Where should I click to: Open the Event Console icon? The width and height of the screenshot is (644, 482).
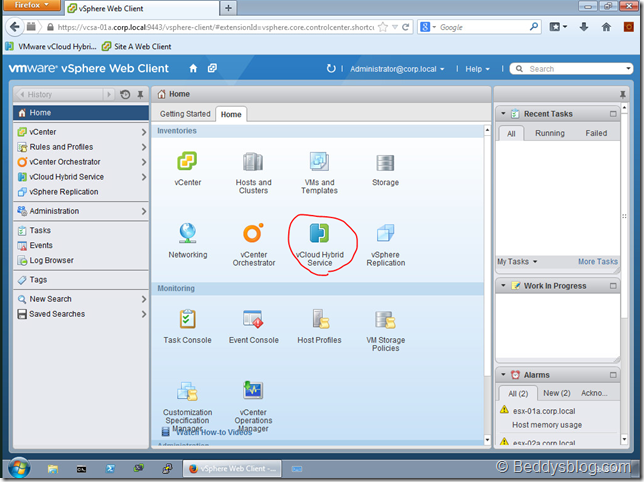253,319
